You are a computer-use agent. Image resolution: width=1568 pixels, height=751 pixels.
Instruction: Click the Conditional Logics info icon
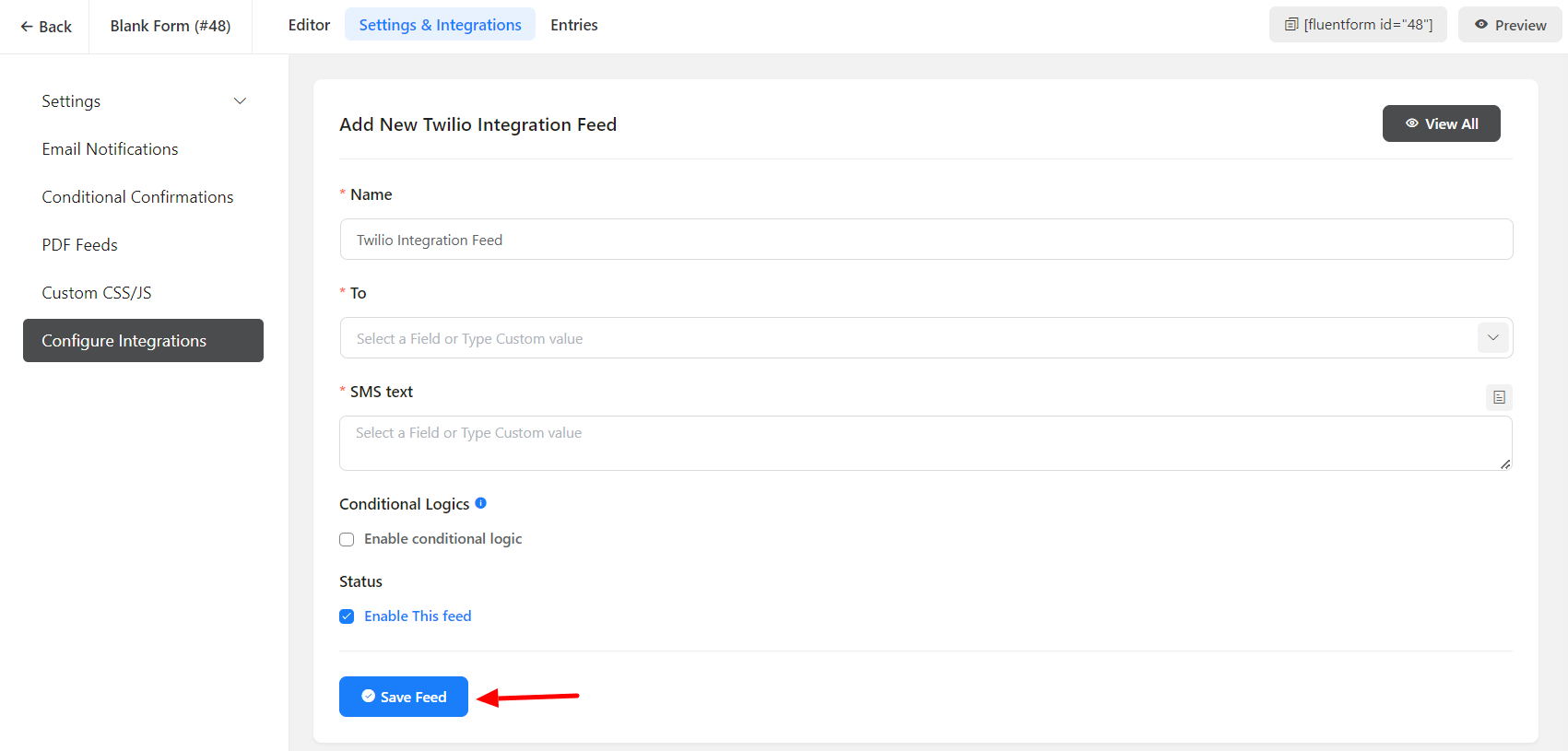tap(480, 503)
